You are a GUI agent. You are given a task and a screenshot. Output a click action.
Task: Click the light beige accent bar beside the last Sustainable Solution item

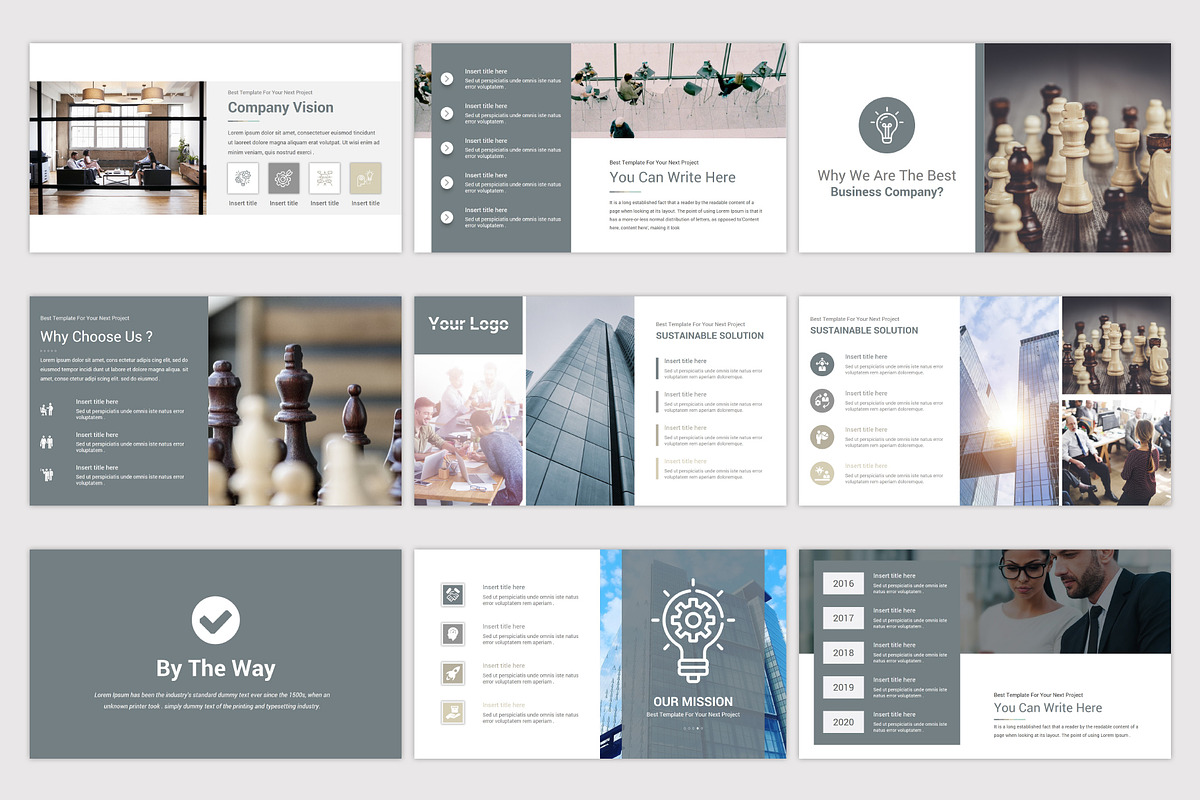pyautogui.click(x=658, y=468)
